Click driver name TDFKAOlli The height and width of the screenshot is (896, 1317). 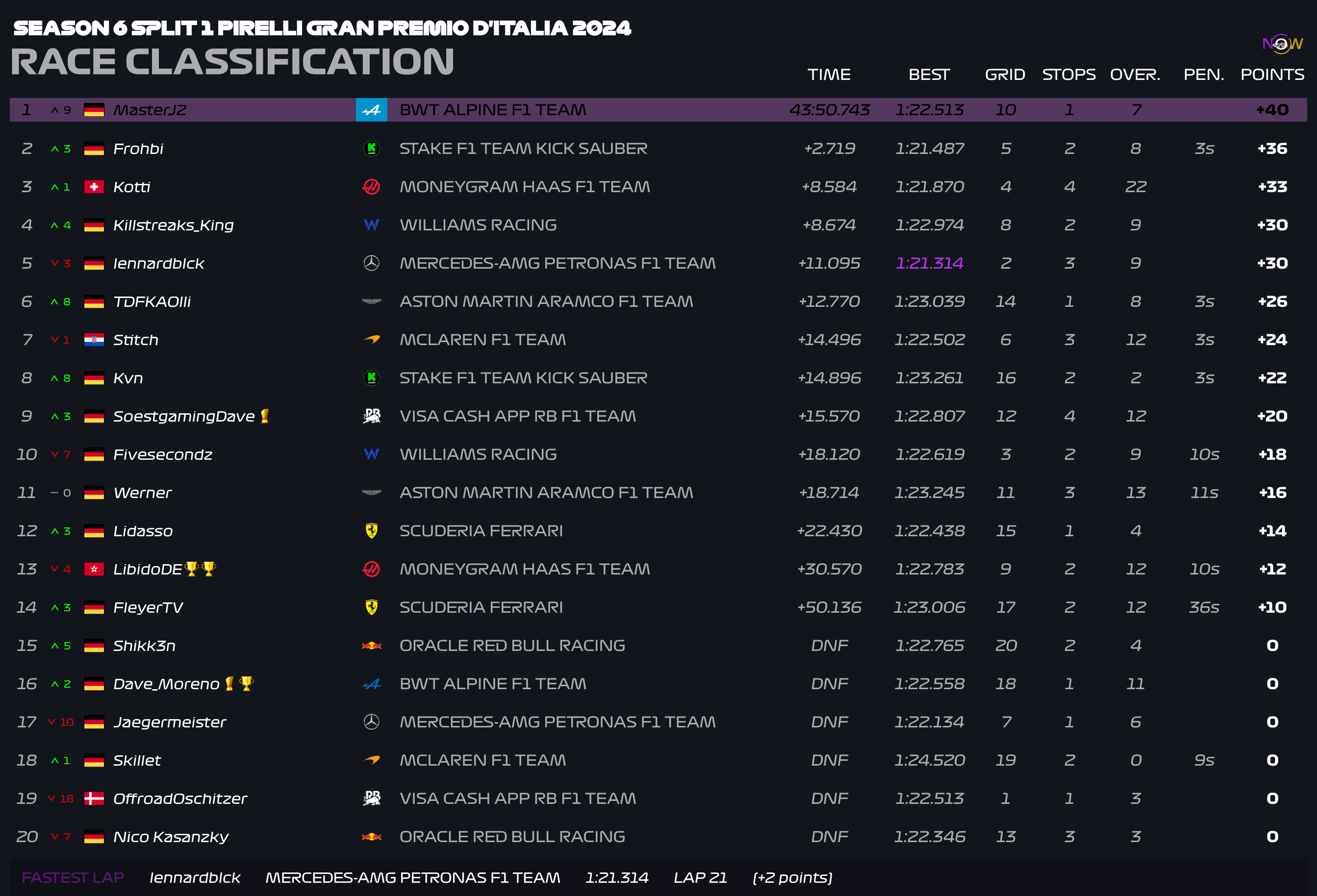(x=152, y=302)
